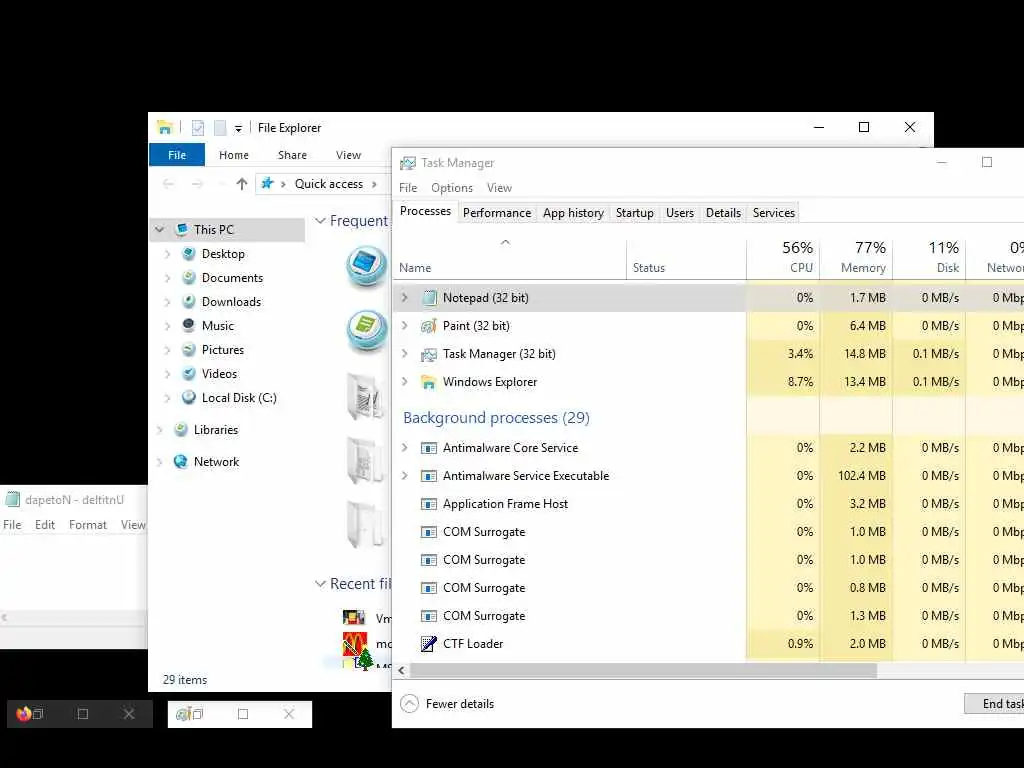
Task: Collapse the Recent files section
Action: pyautogui.click(x=321, y=584)
